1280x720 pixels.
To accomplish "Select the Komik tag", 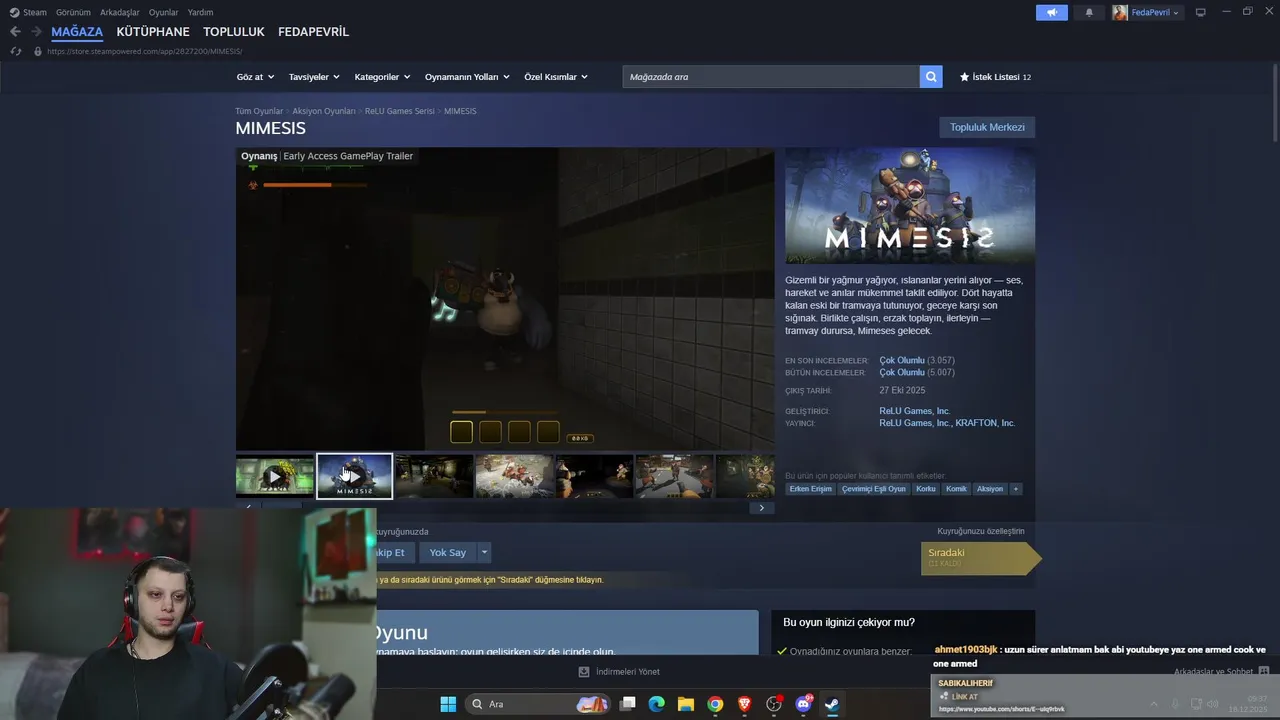I will pos(956,489).
